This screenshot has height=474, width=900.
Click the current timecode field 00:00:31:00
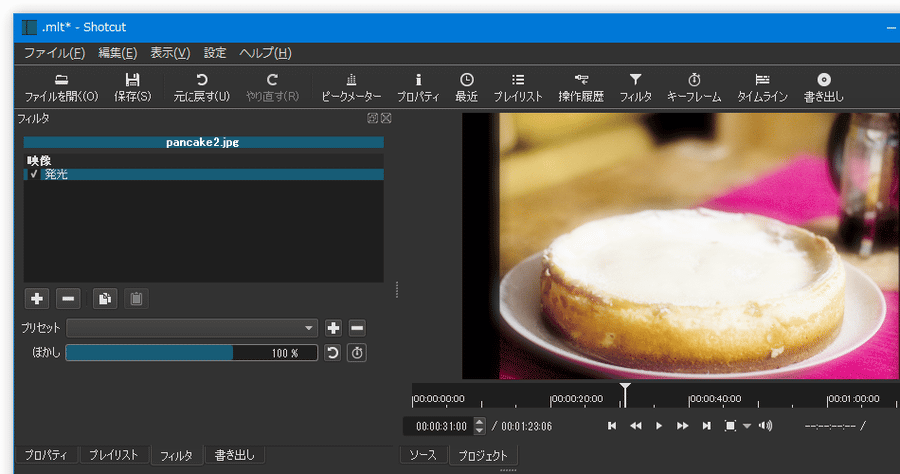pyautogui.click(x=440, y=426)
